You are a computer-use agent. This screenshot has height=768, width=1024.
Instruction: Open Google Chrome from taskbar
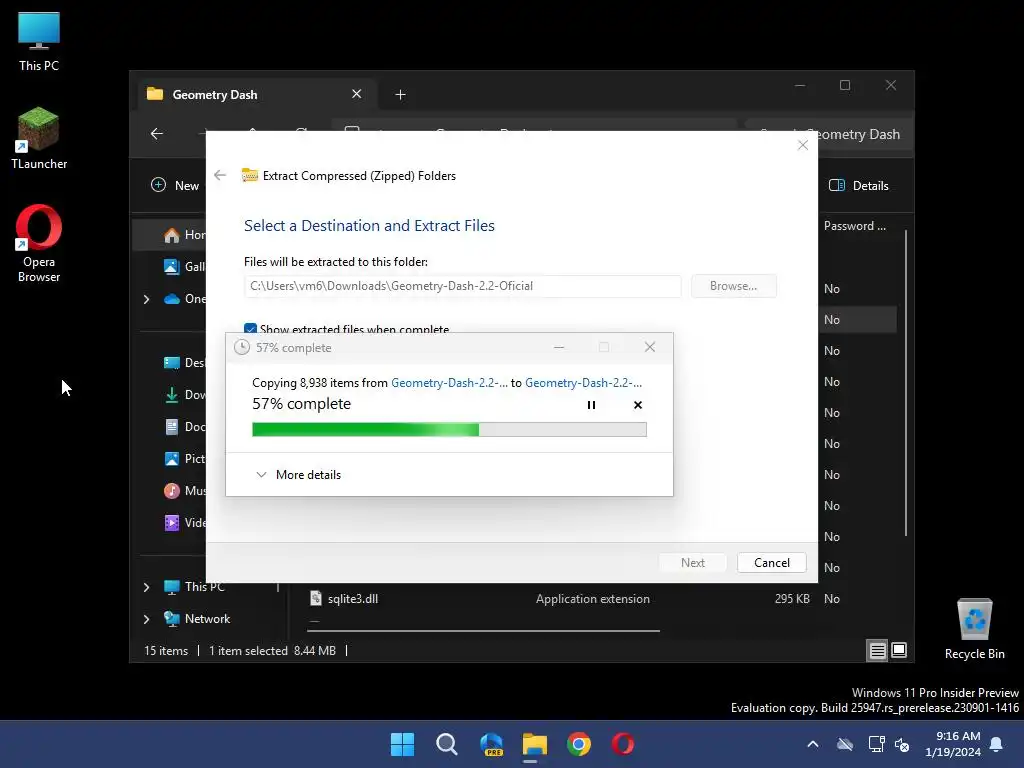(x=579, y=744)
